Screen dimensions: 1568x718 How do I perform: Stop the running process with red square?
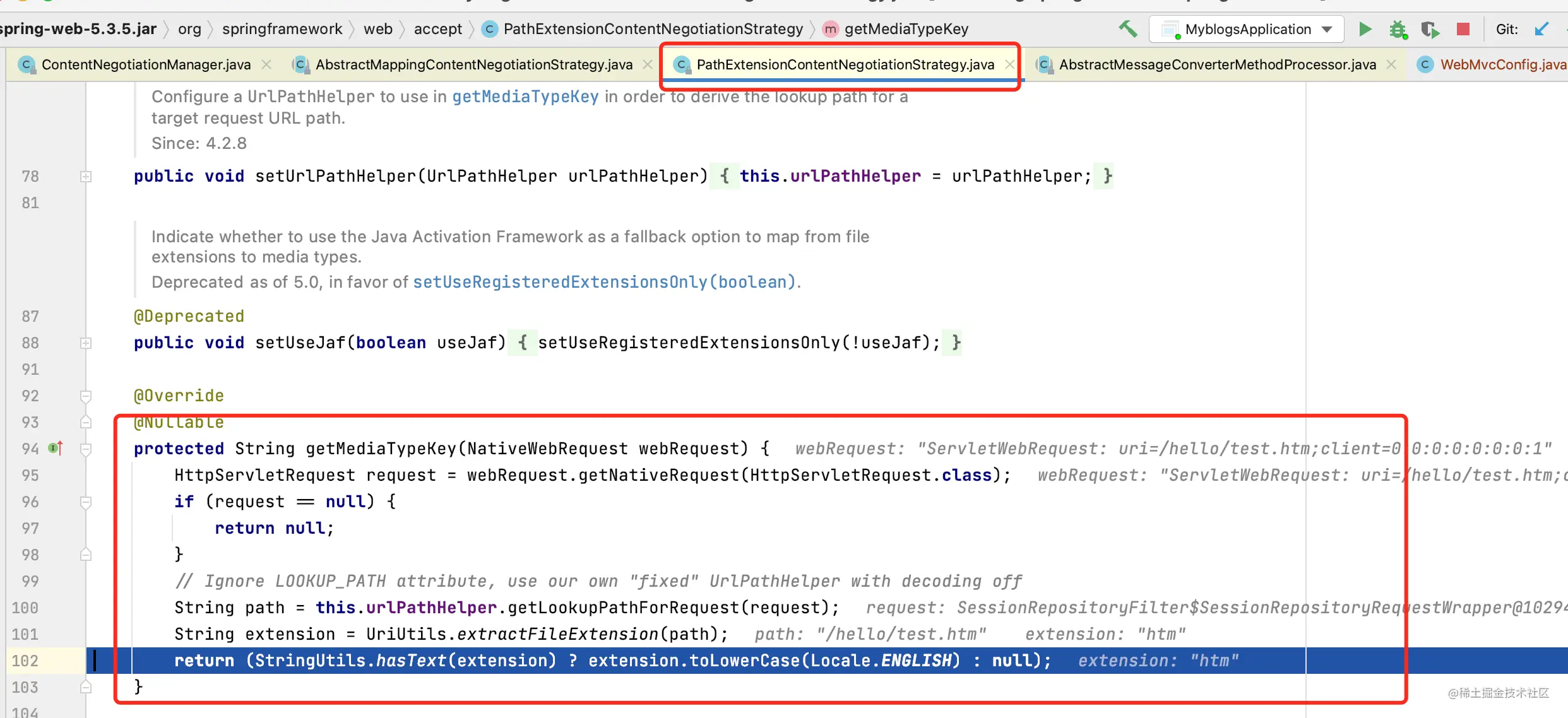pos(1463,29)
